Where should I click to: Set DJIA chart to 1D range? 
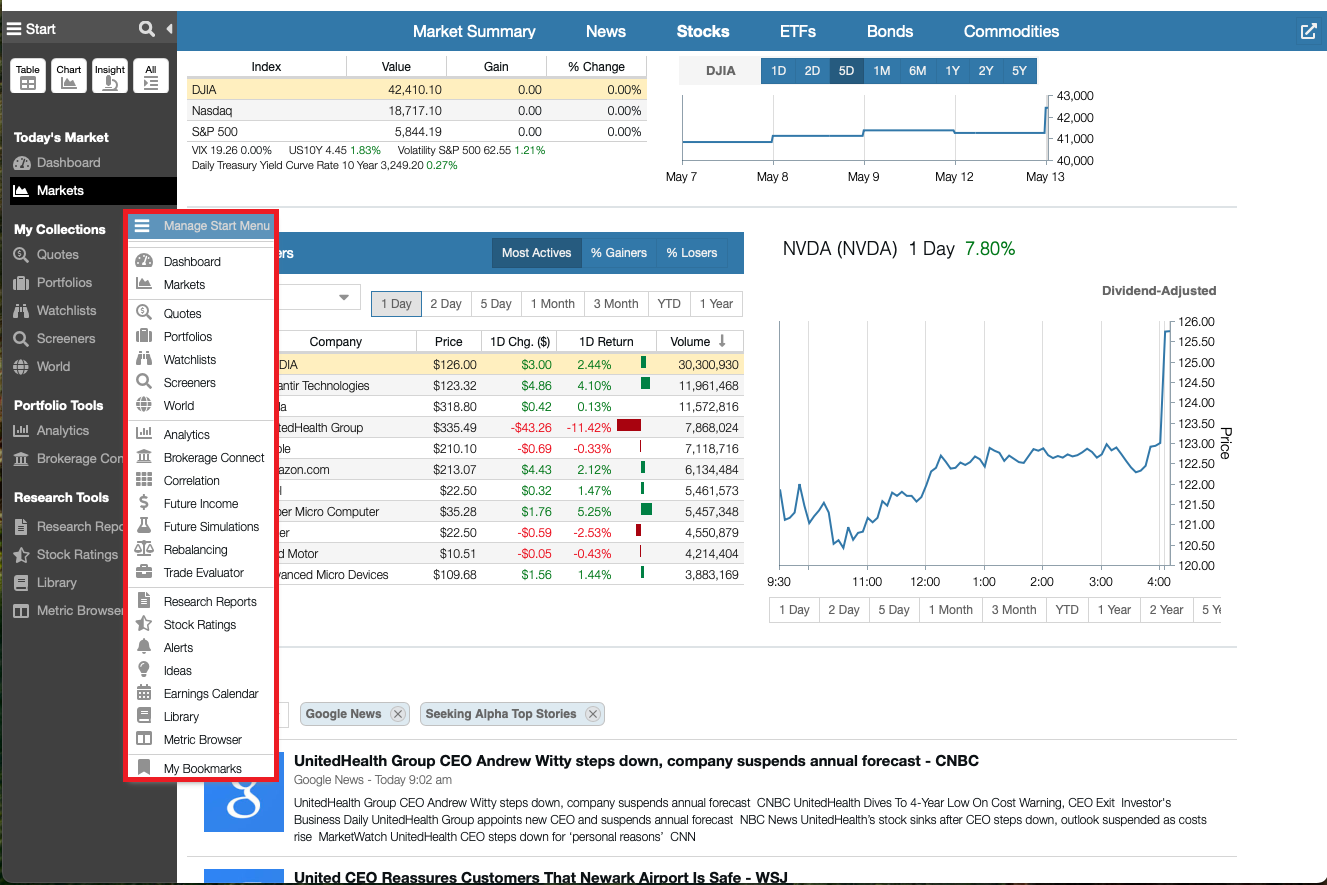tap(778, 71)
